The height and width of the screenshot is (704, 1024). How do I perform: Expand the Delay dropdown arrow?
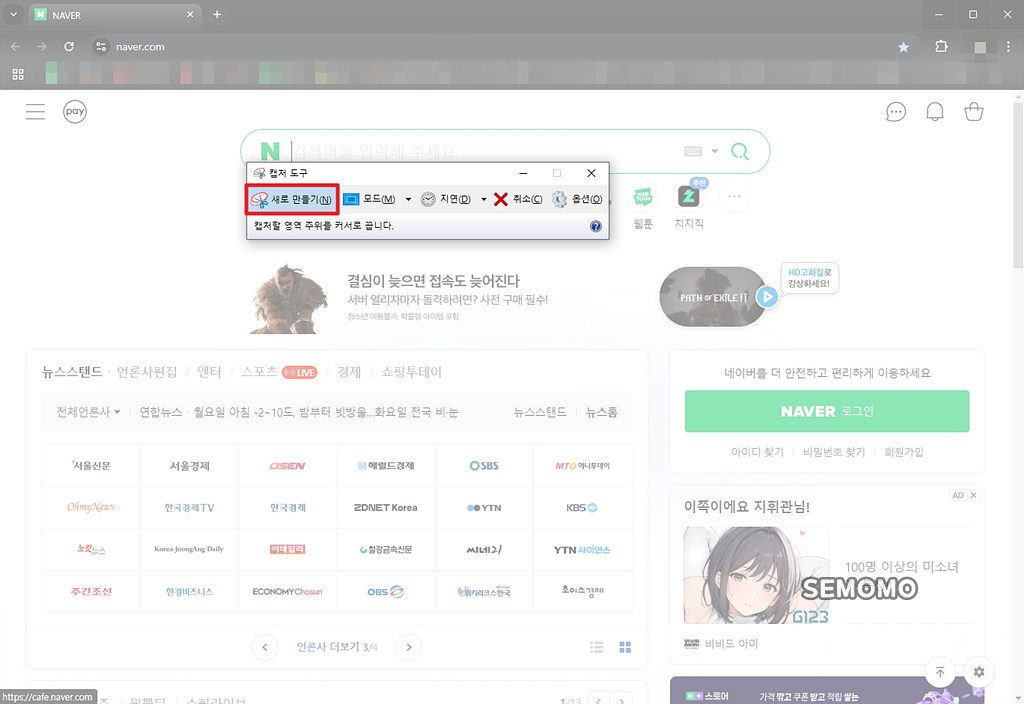(x=483, y=199)
